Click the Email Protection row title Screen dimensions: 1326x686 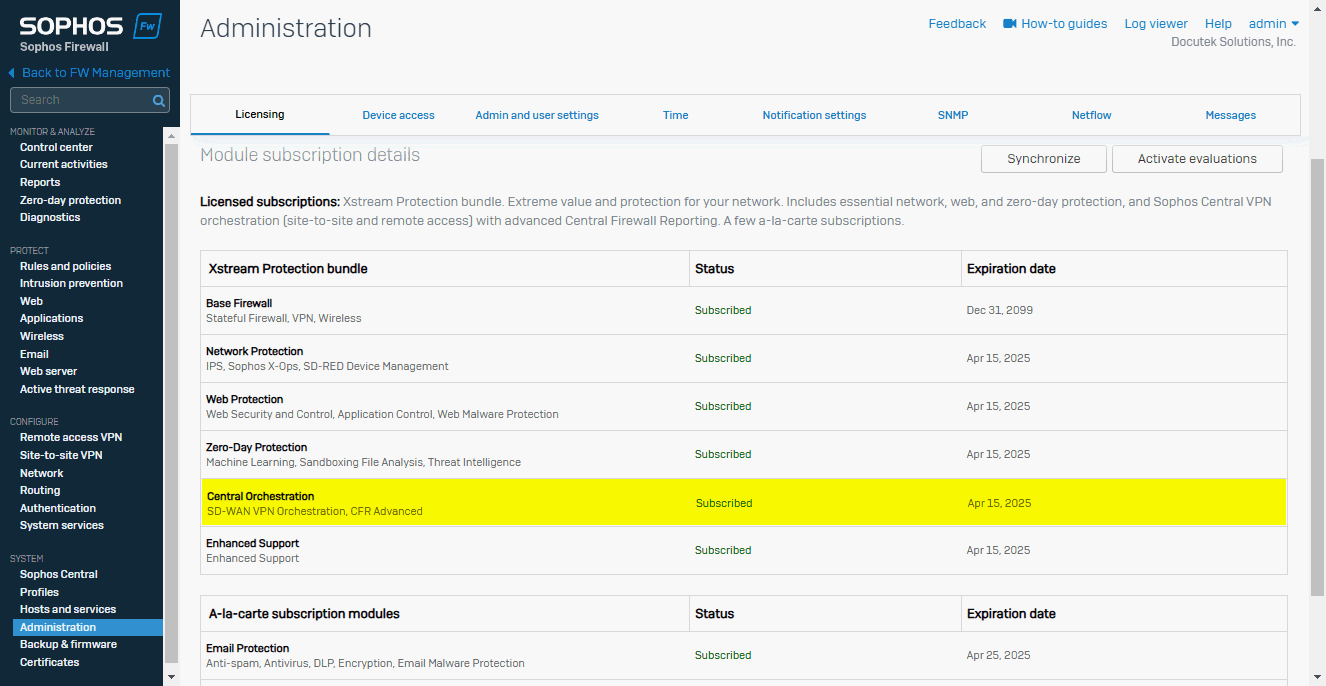tap(248, 648)
